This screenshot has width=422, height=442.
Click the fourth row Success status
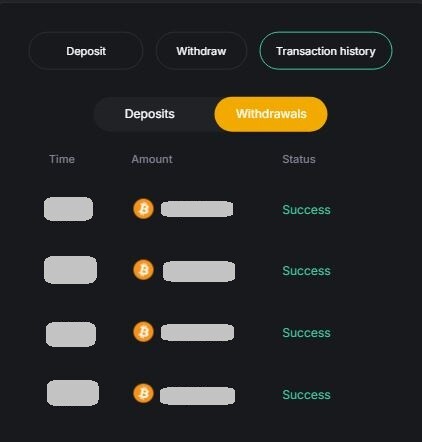coord(306,395)
